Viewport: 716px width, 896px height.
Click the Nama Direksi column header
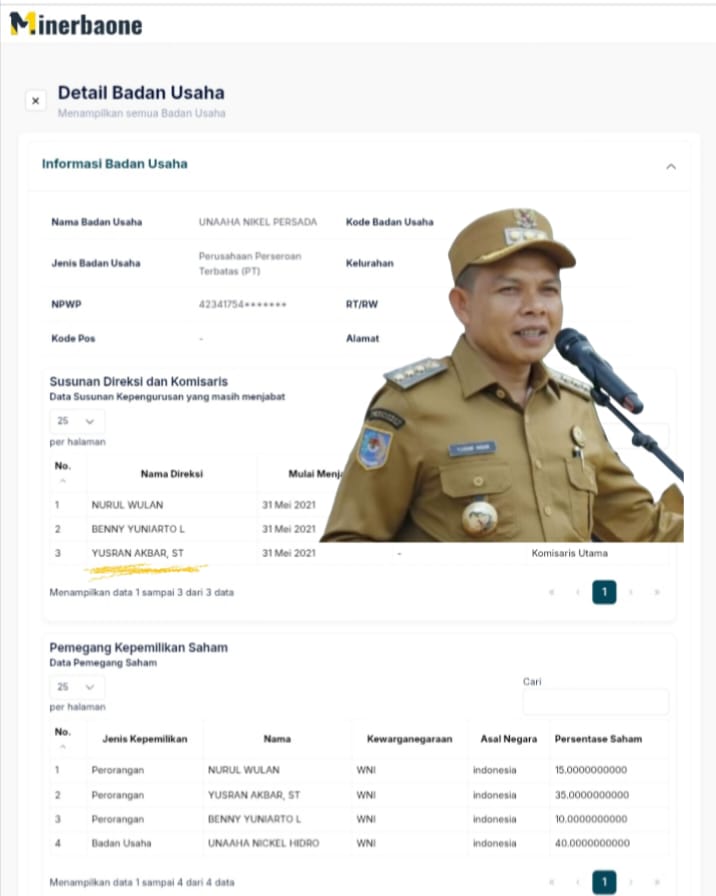(x=171, y=473)
